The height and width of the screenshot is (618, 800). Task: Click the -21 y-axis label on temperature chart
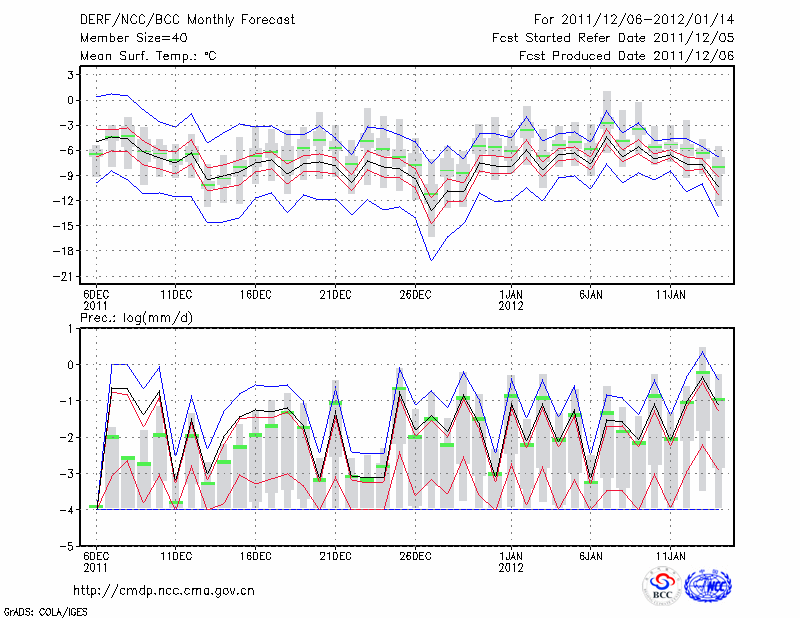(68, 276)
